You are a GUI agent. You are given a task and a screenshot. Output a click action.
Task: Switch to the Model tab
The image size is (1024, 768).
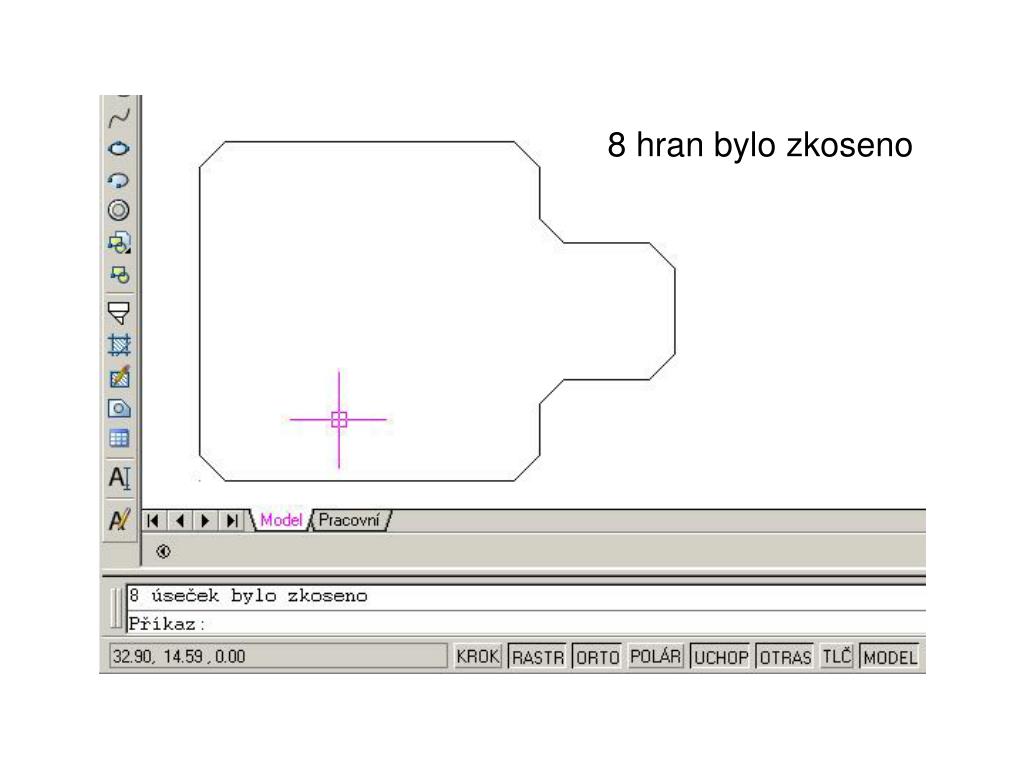[x=281, y=520]
